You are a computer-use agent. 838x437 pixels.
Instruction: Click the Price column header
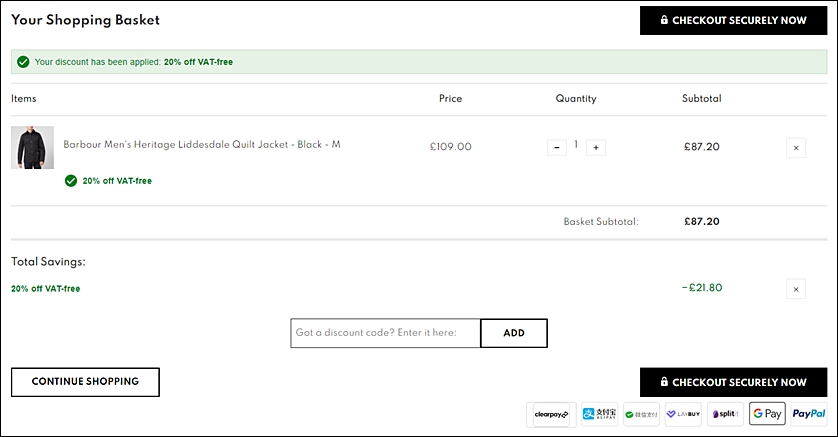(451, 98)
